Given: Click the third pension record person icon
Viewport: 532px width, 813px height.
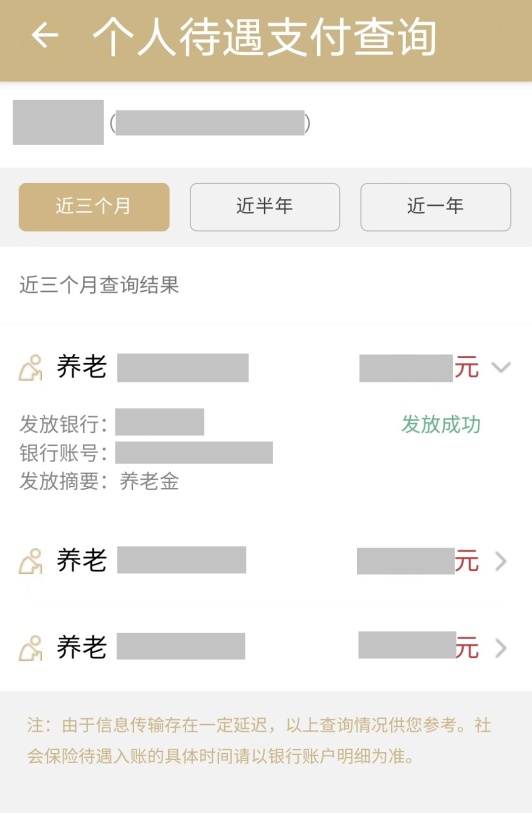Looking at the screenshot, I should (31, 648).
